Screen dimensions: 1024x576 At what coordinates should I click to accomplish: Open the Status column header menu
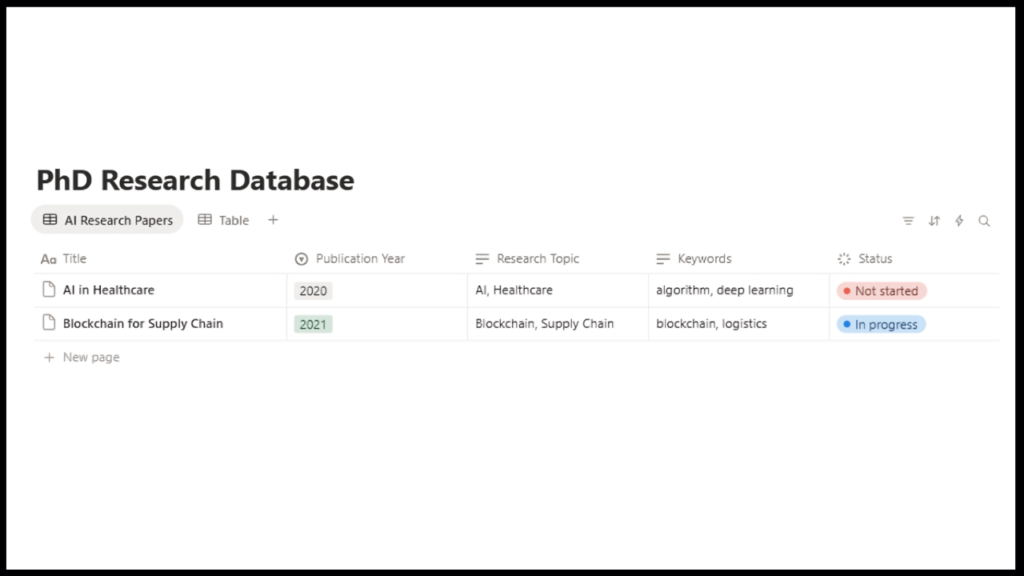click(x=873, y=258)
